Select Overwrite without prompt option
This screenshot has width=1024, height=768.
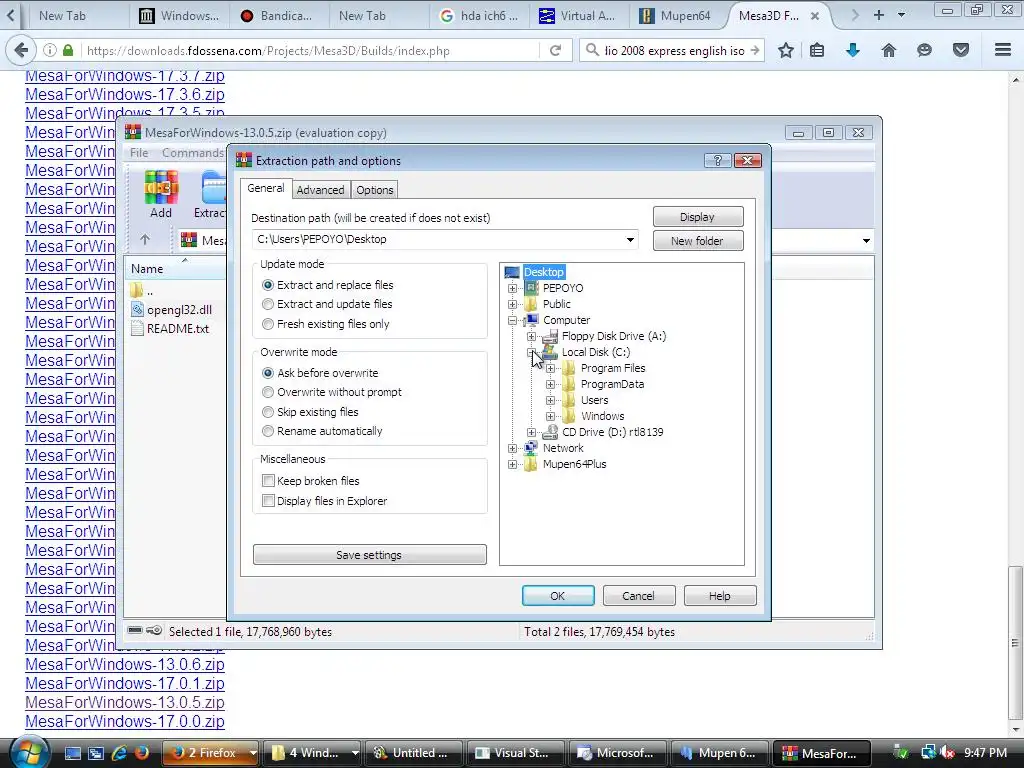(x=268, y=392)
